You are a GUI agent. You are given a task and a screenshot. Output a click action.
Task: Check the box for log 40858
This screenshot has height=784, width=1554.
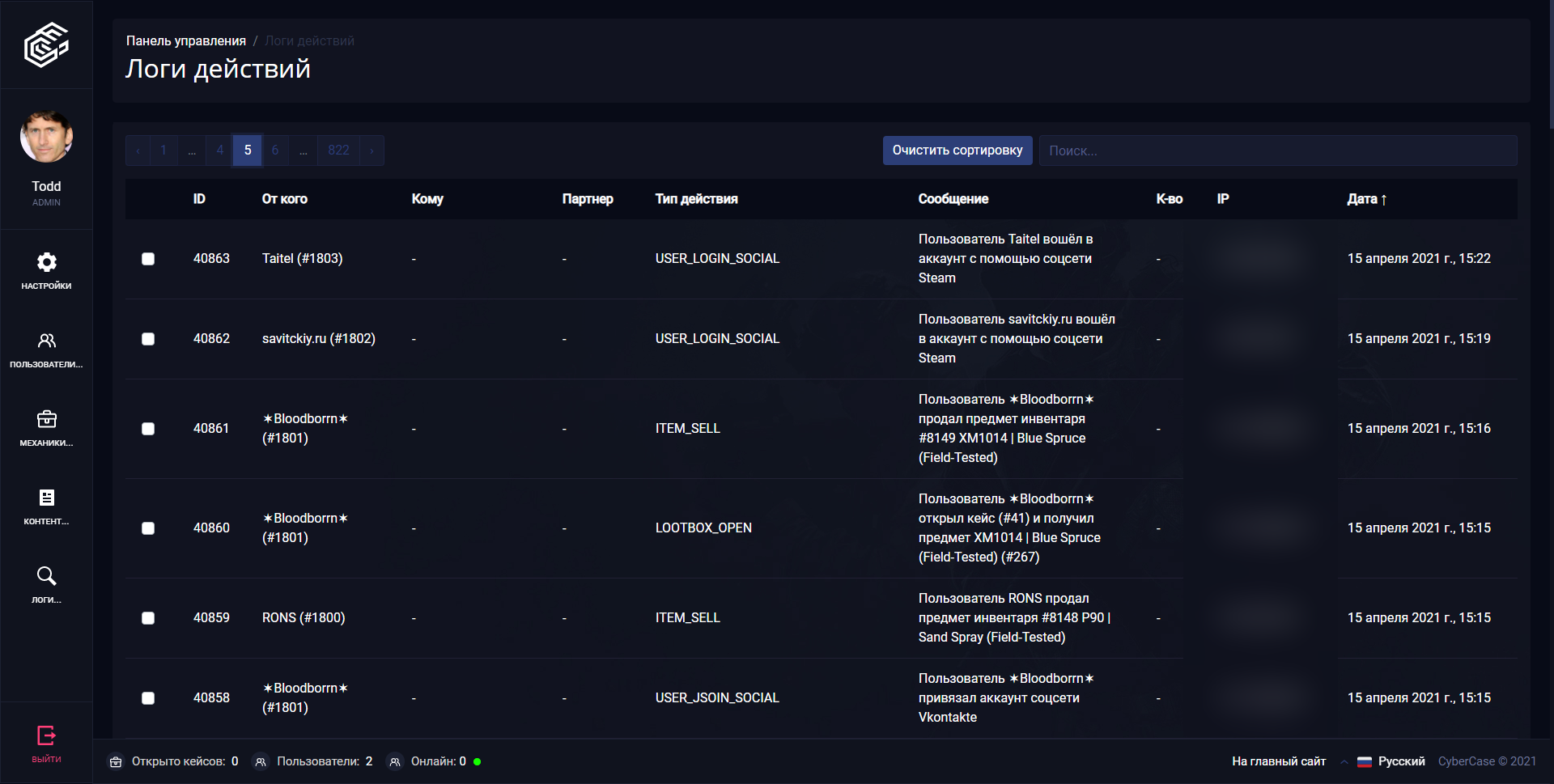[148, 698]
